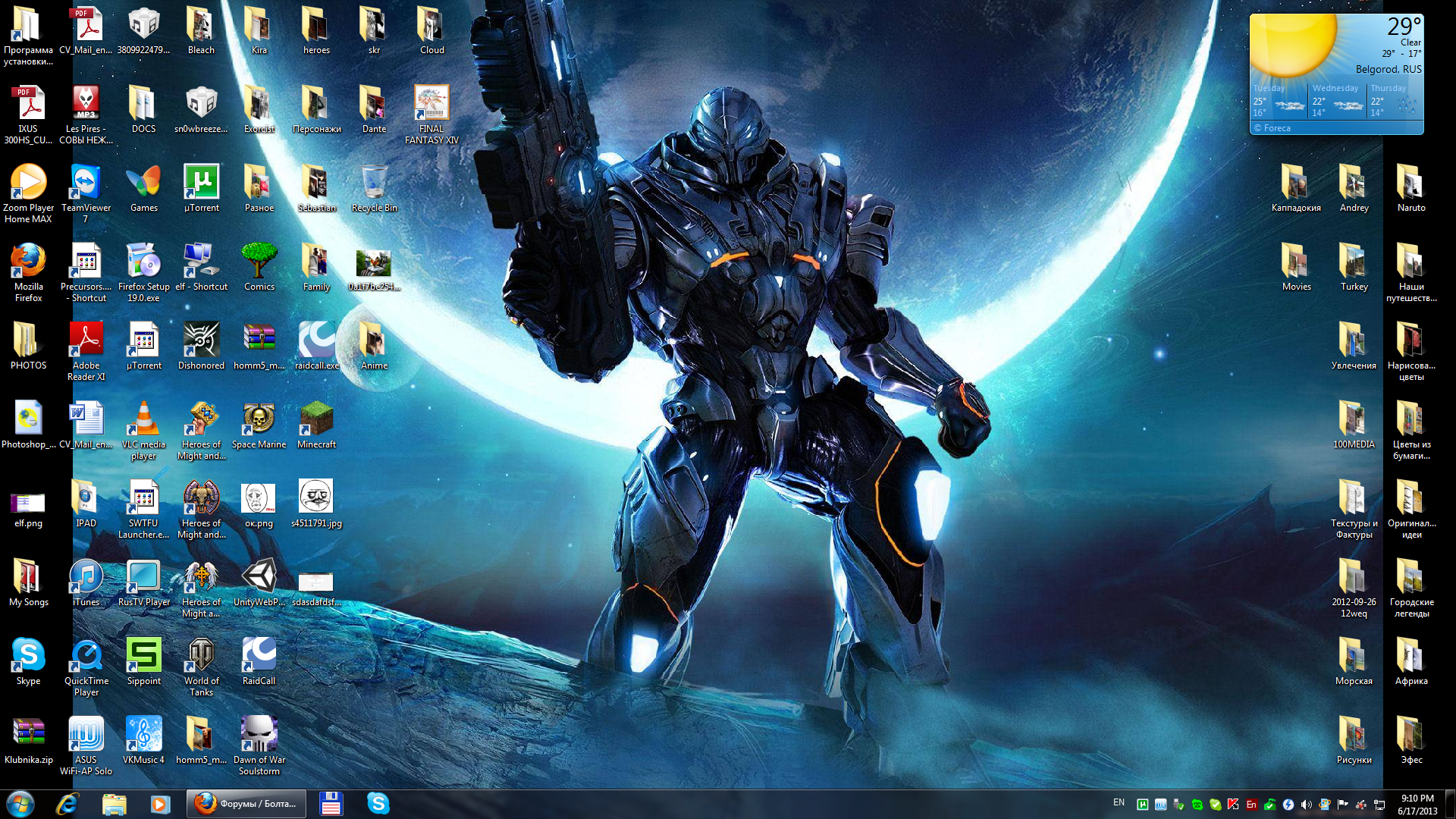Open the Klubnika.zip archive
1456x819 pixels.
point(28,734)
